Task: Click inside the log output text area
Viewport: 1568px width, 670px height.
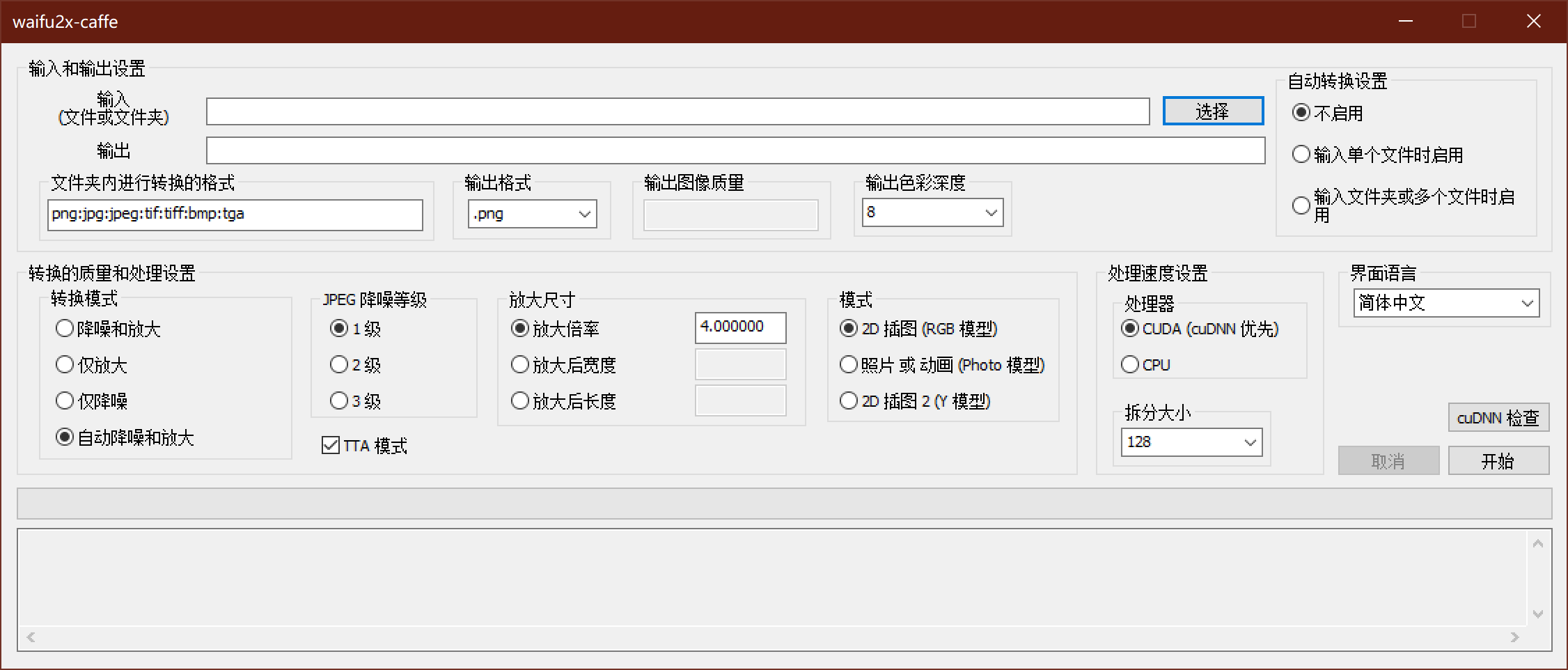Action: coord(773,578)
